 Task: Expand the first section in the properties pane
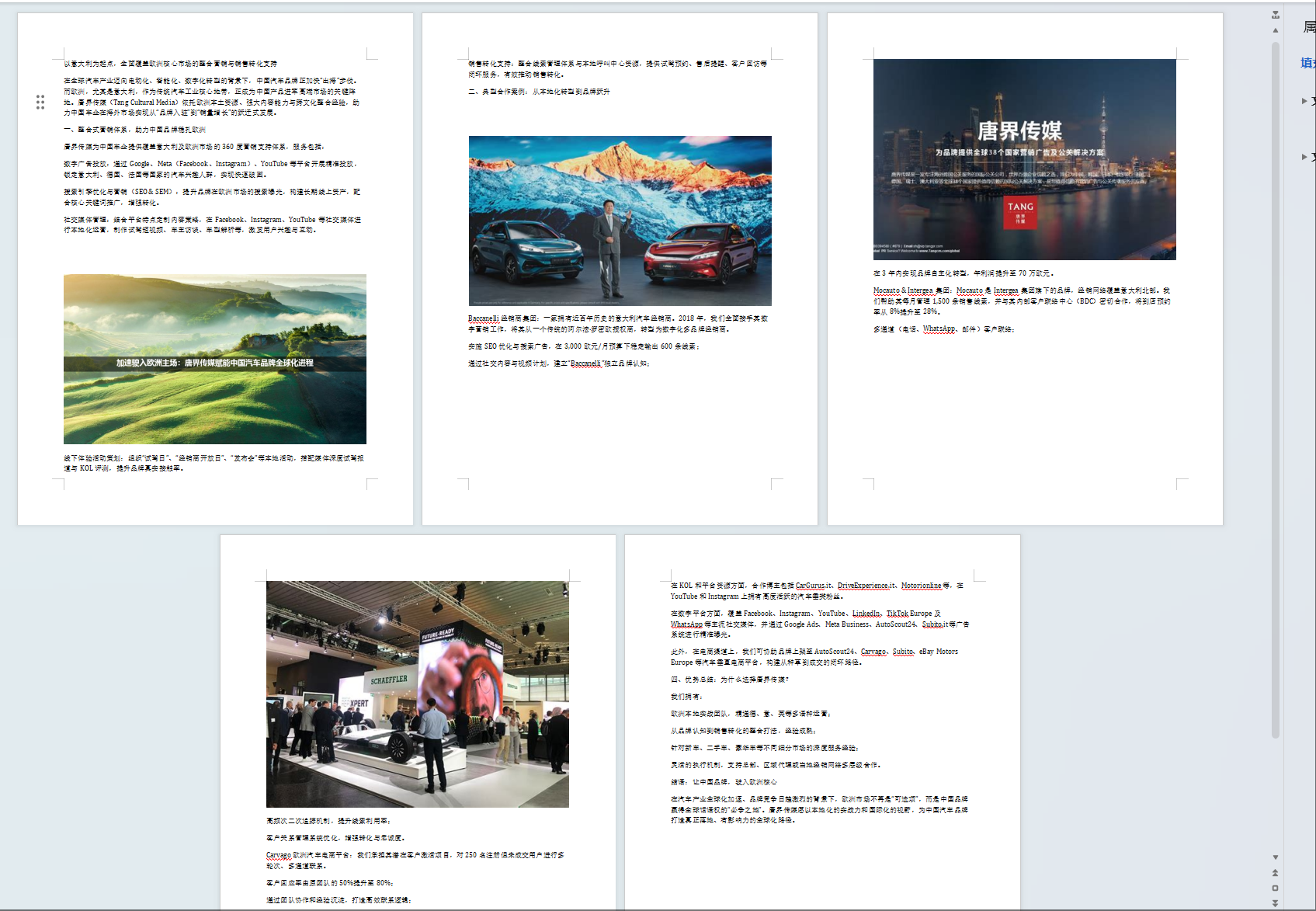1304,101
